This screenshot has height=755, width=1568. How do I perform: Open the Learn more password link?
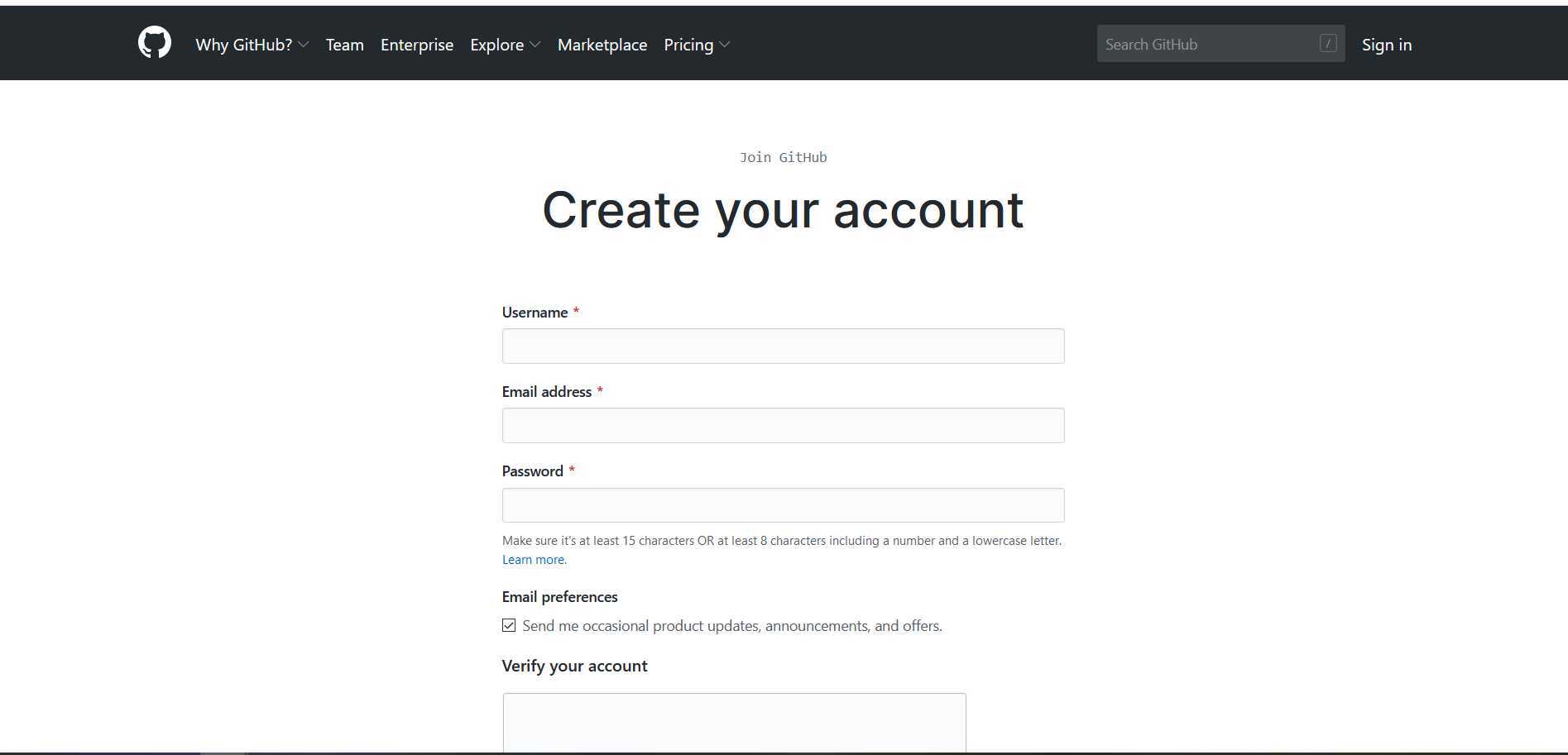[x=535, y=560]
